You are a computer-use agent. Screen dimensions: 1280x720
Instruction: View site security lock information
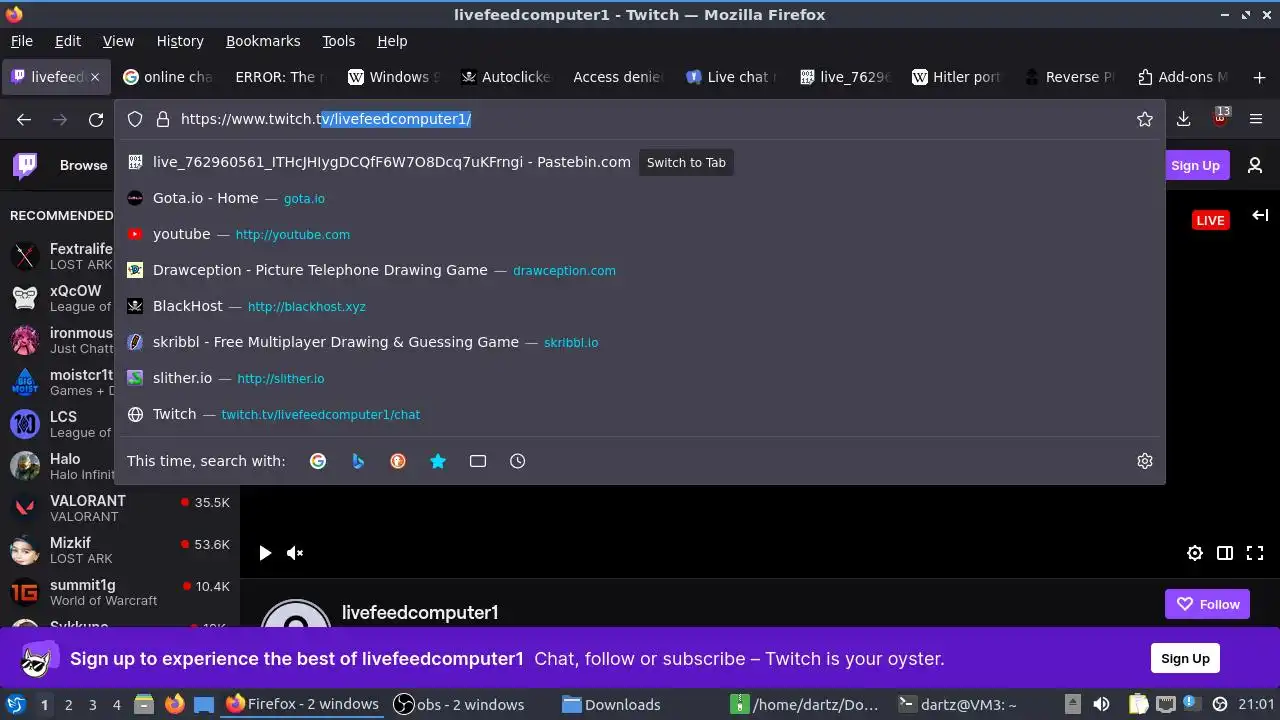pyautogui.click(x=163, y=119)
